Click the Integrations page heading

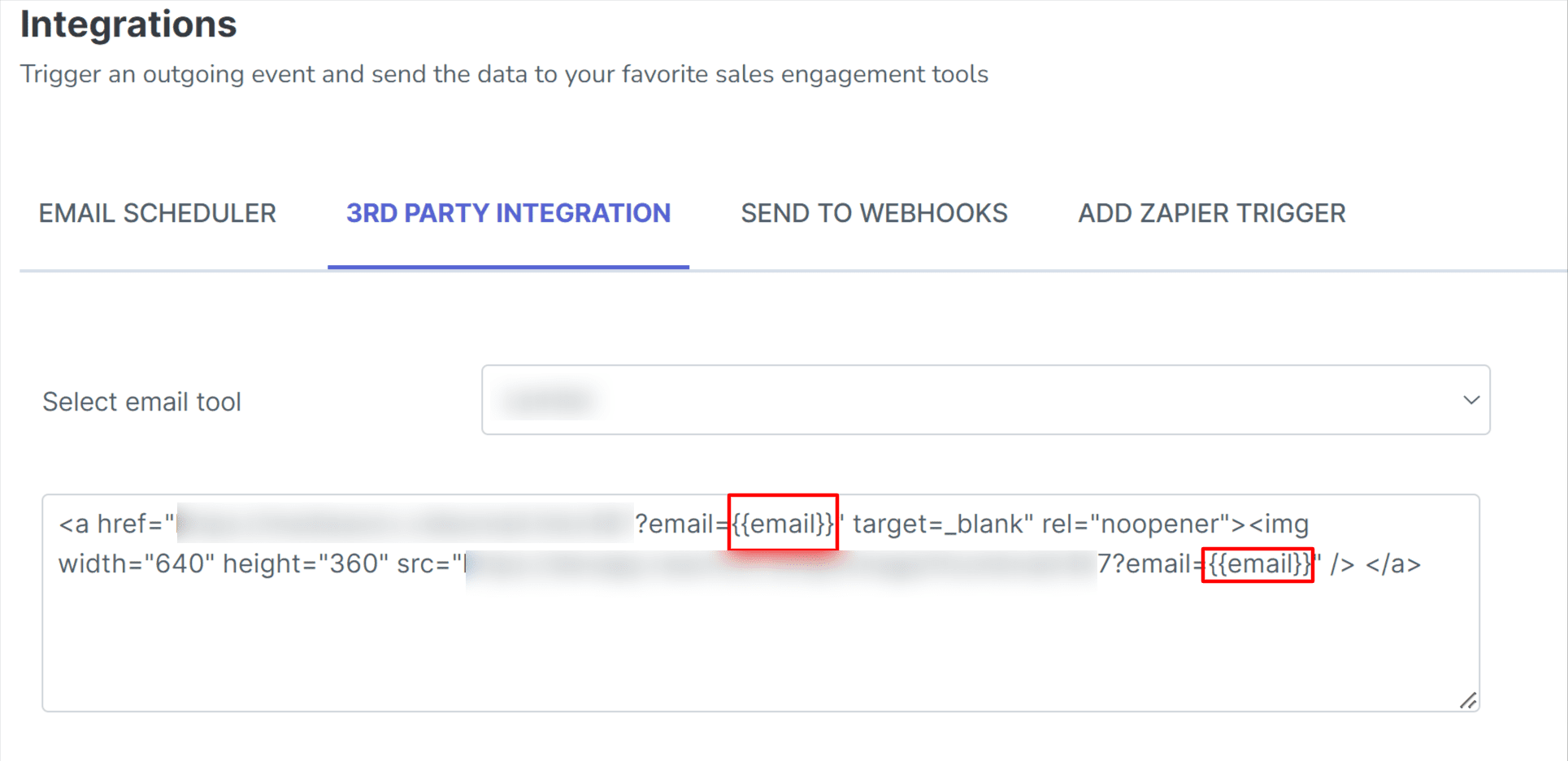click(128, 24)
